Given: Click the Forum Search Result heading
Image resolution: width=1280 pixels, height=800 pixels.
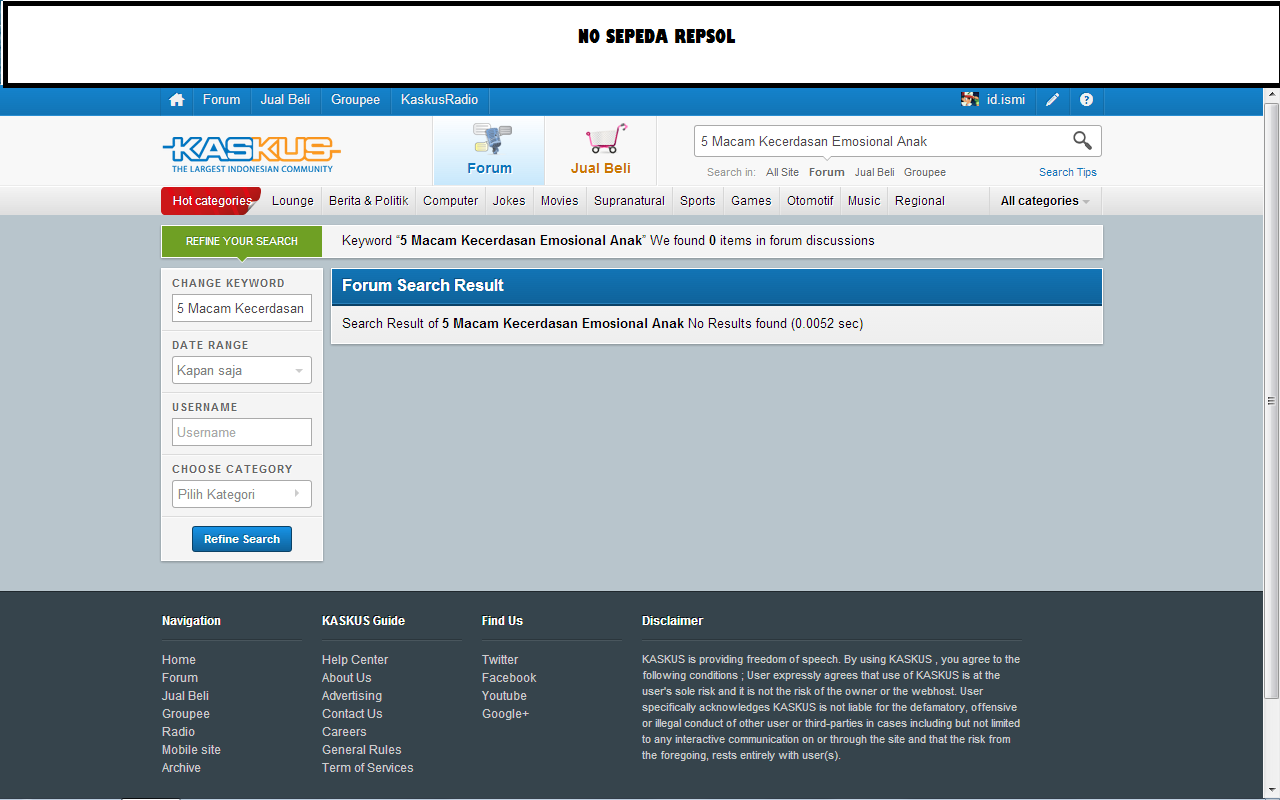Looking at the screenshot, I should [423, 286].
